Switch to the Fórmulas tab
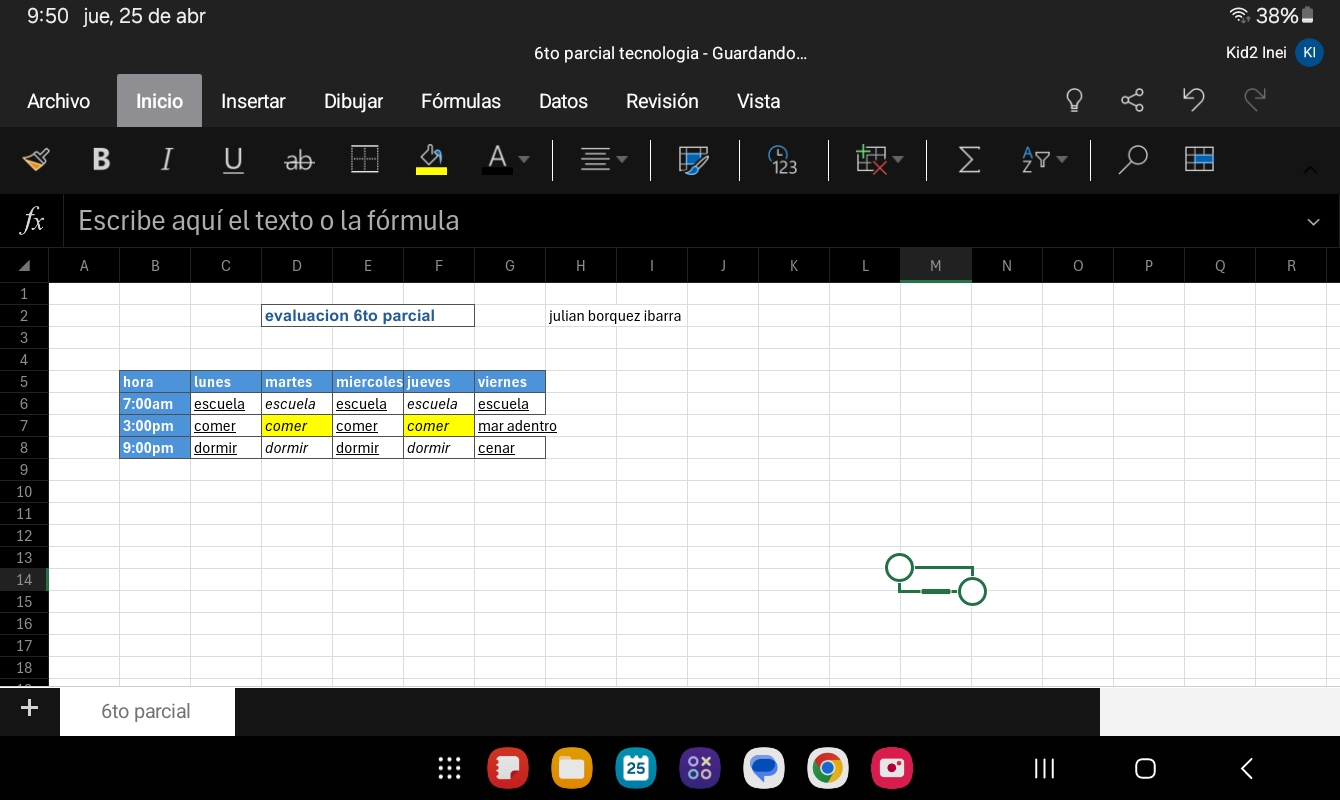 (460, 101)
